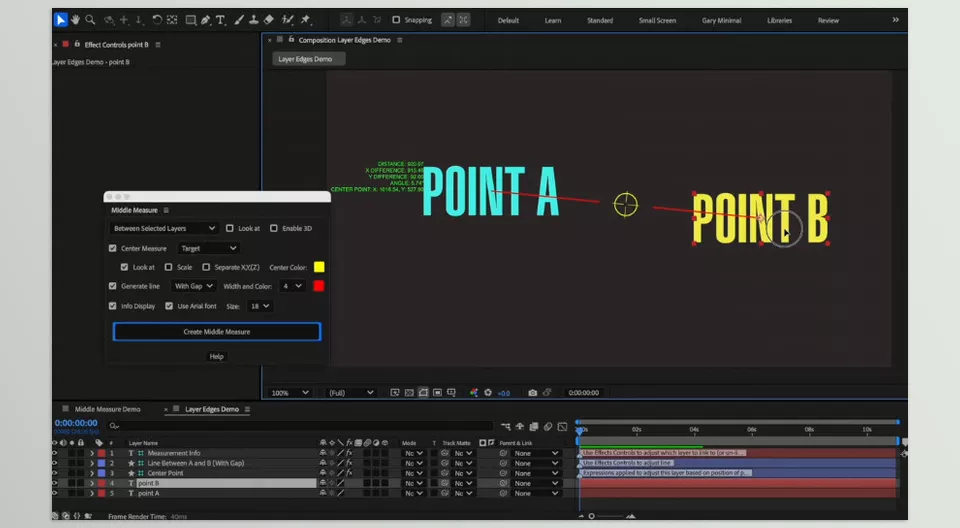Viewport: 960px width, 528px height.
Task: Switch to the Default workspace
Action: (x=508, y=20)
